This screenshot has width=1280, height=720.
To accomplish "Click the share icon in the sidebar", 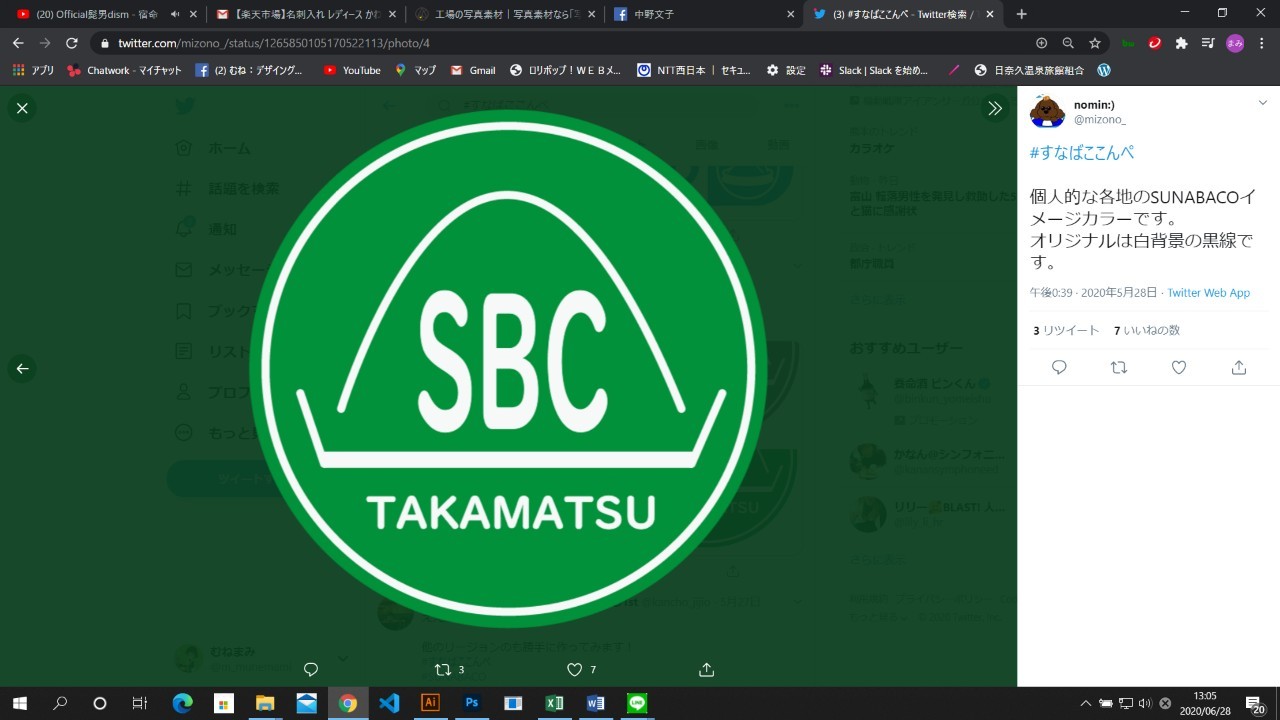I will pyautogui.click(x=1239, y=368).
